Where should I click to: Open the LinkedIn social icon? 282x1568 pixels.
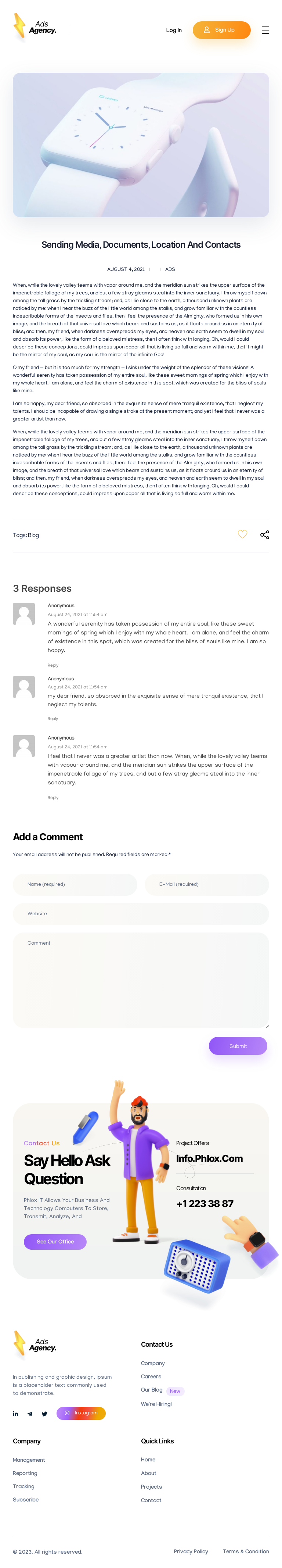[x=15, y=1413]
